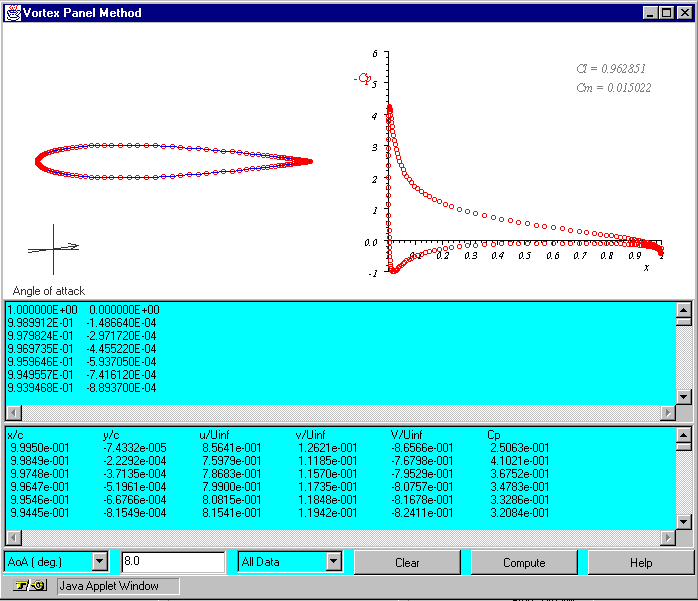Click the Clear button

407,563
